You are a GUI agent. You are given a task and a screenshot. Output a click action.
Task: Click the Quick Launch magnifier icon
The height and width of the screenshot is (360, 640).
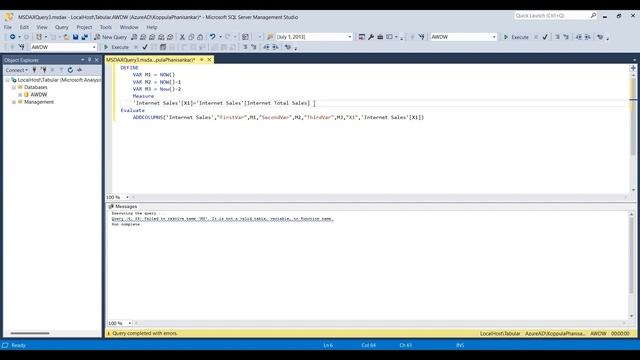pos(593,16)
